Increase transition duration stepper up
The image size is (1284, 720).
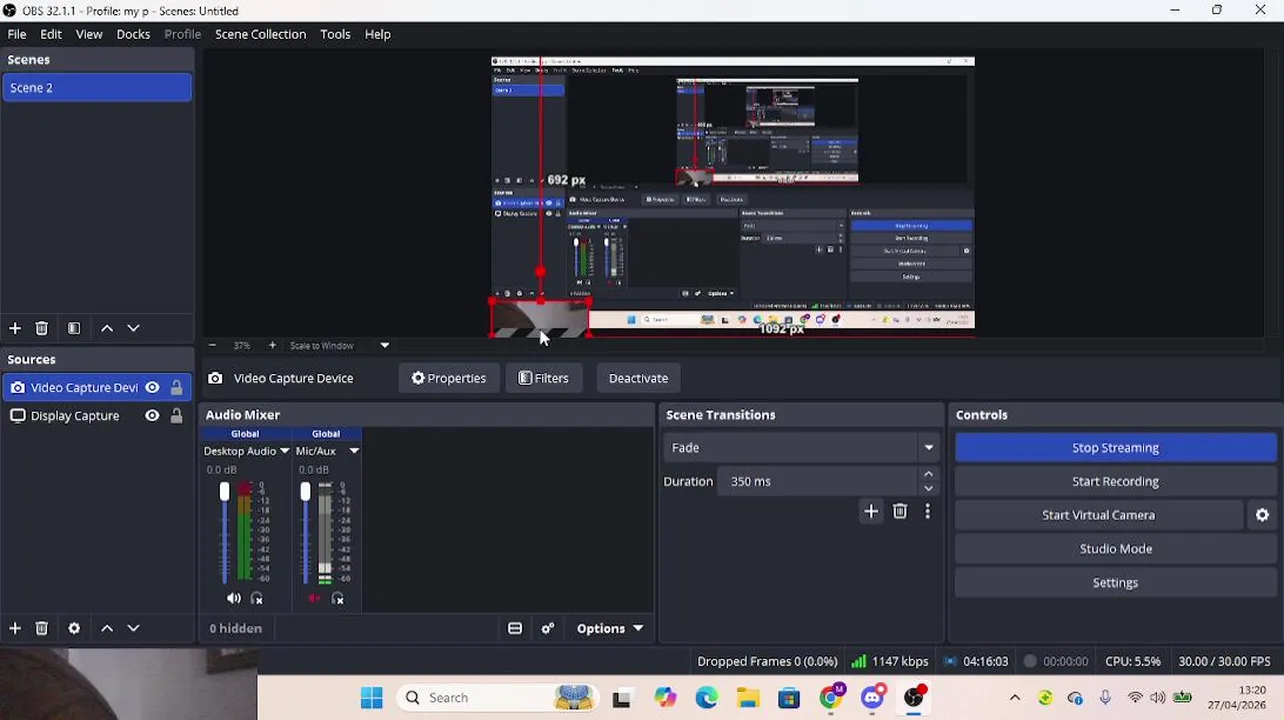(x=928, y=474)
